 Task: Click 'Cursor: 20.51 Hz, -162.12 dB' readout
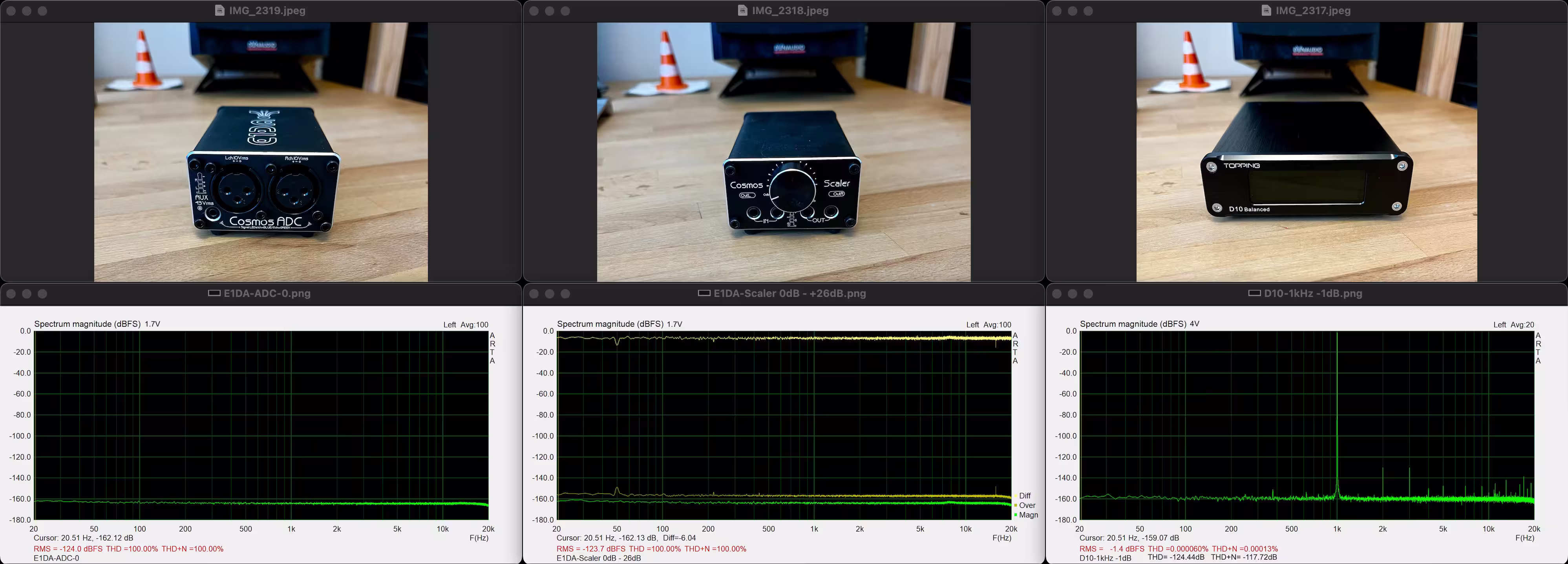tap(83, 538)
